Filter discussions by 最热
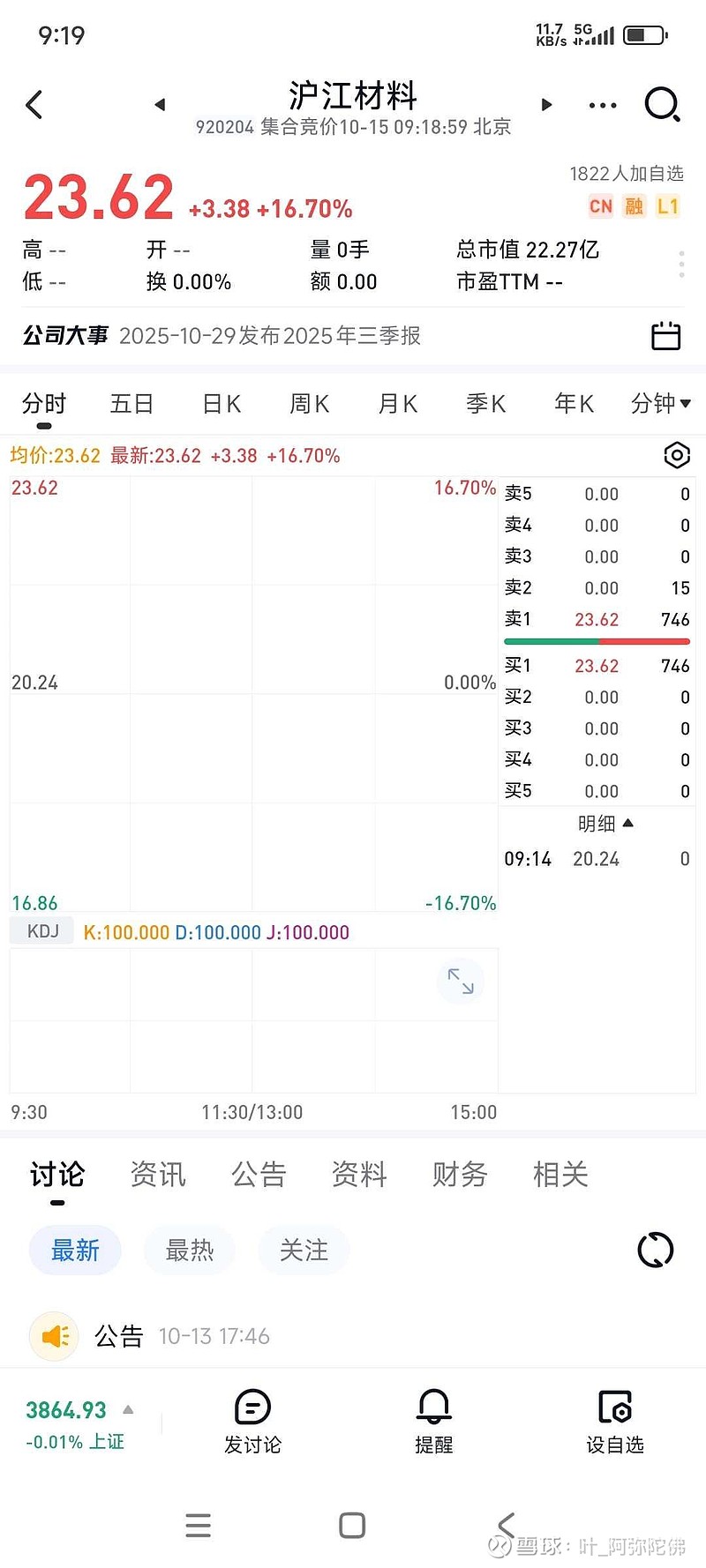 point(190,1250)
